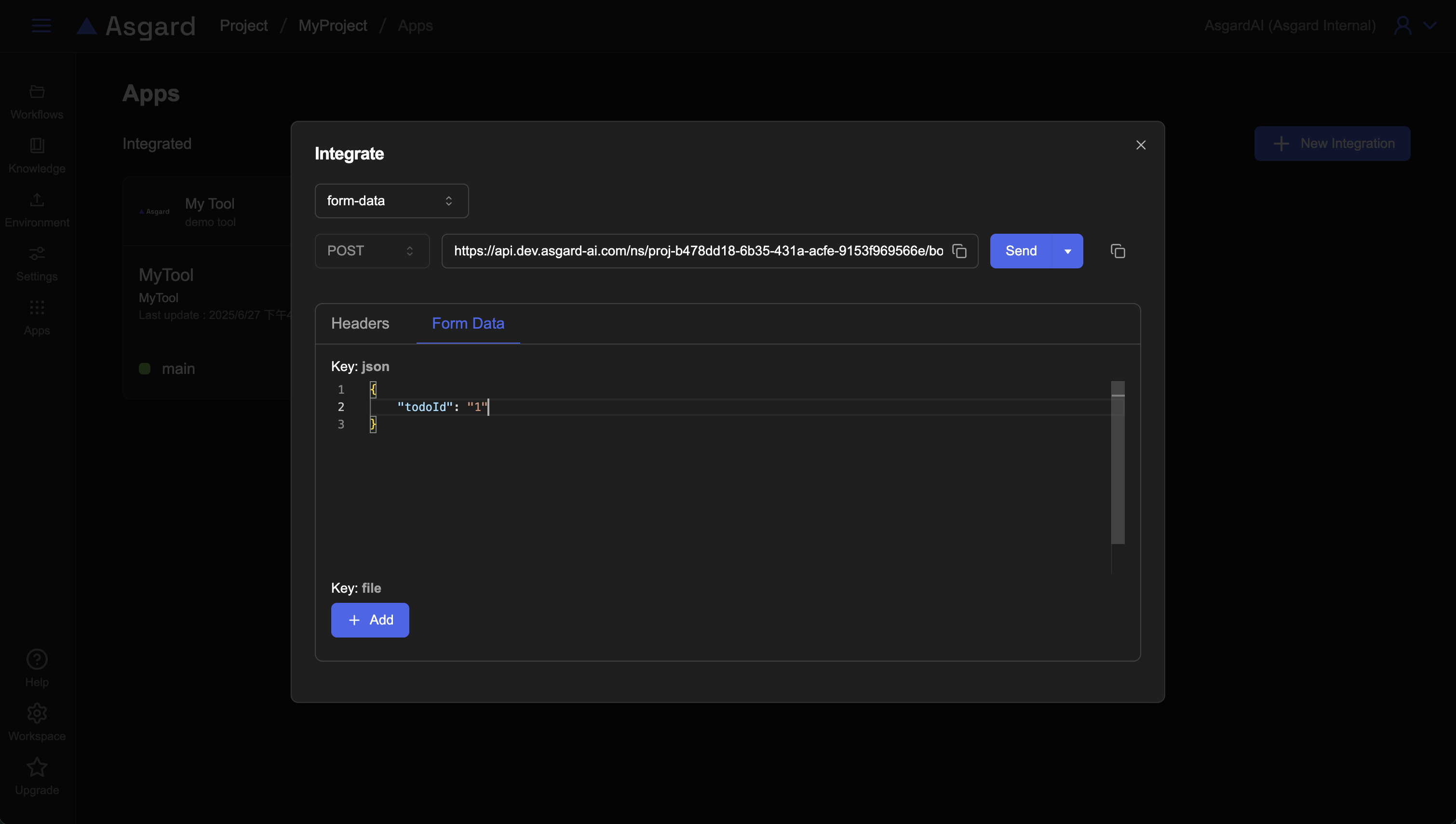The width and height of the screenshot is (1456, 824).
Task: Expand the form-data body type dropdown
Action: (x=391, y=201)
